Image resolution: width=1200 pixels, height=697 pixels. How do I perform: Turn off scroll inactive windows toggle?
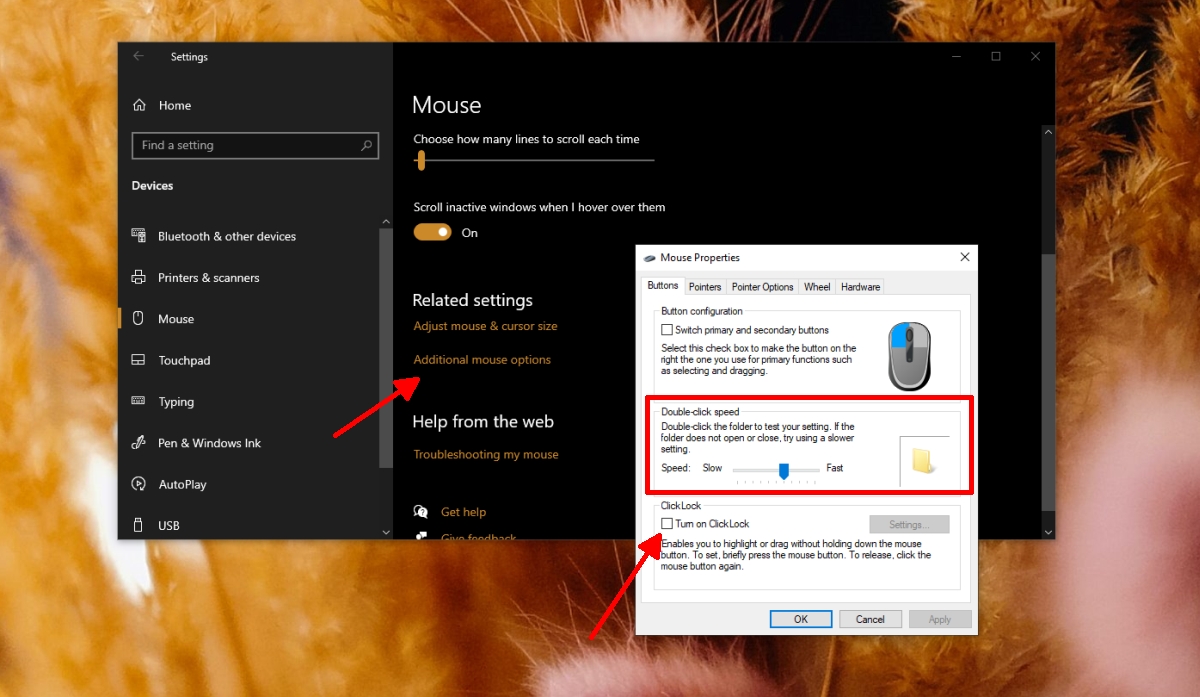pyautogui.click(x=432, y=232)
